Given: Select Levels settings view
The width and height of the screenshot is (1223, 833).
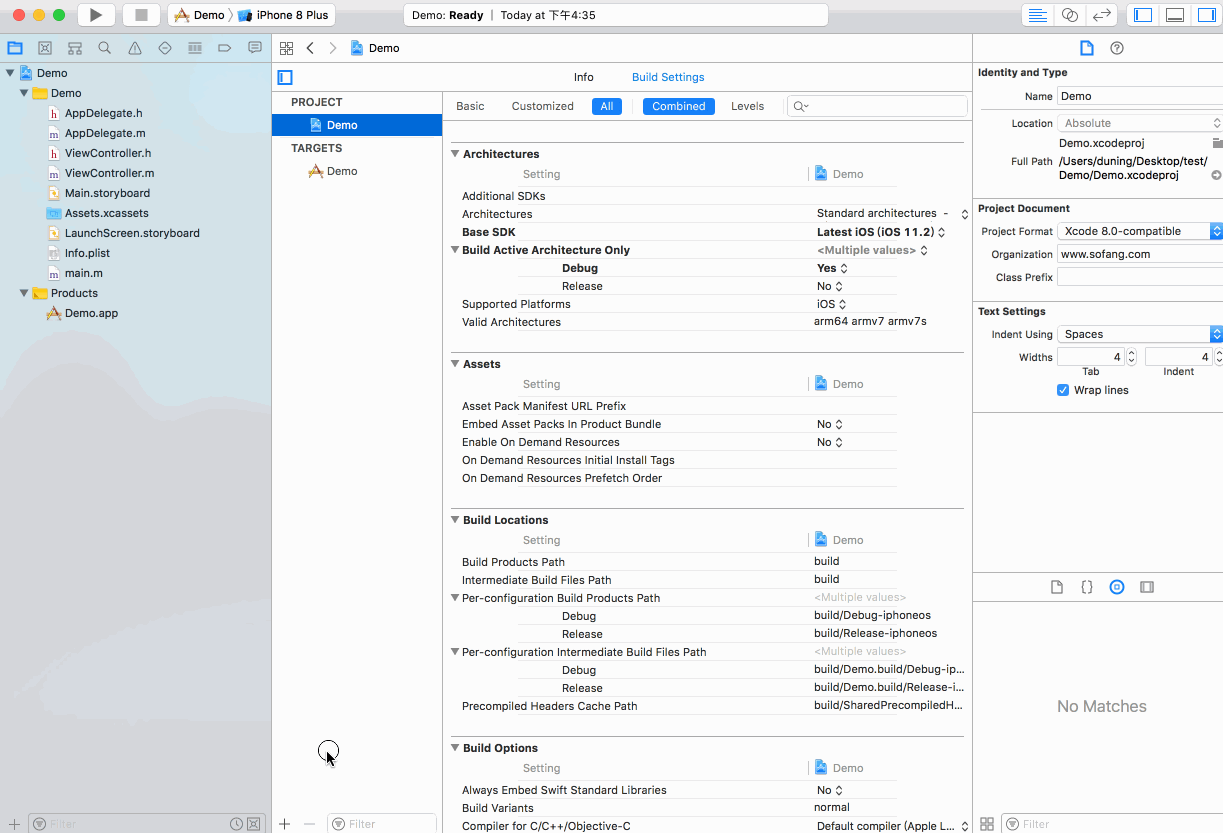Looking at the screenshot, I should (x=747, y=106).
